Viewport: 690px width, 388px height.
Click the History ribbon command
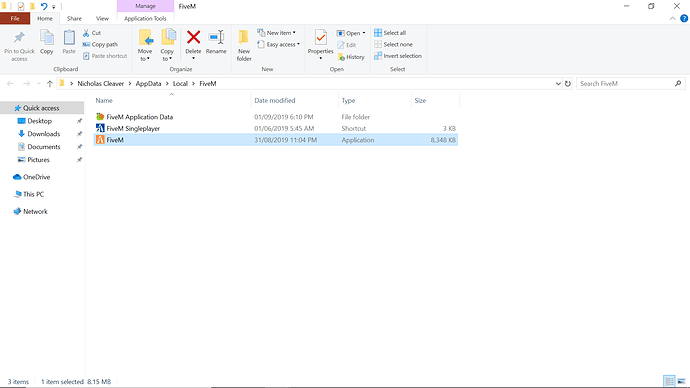(x=351, y=57)
